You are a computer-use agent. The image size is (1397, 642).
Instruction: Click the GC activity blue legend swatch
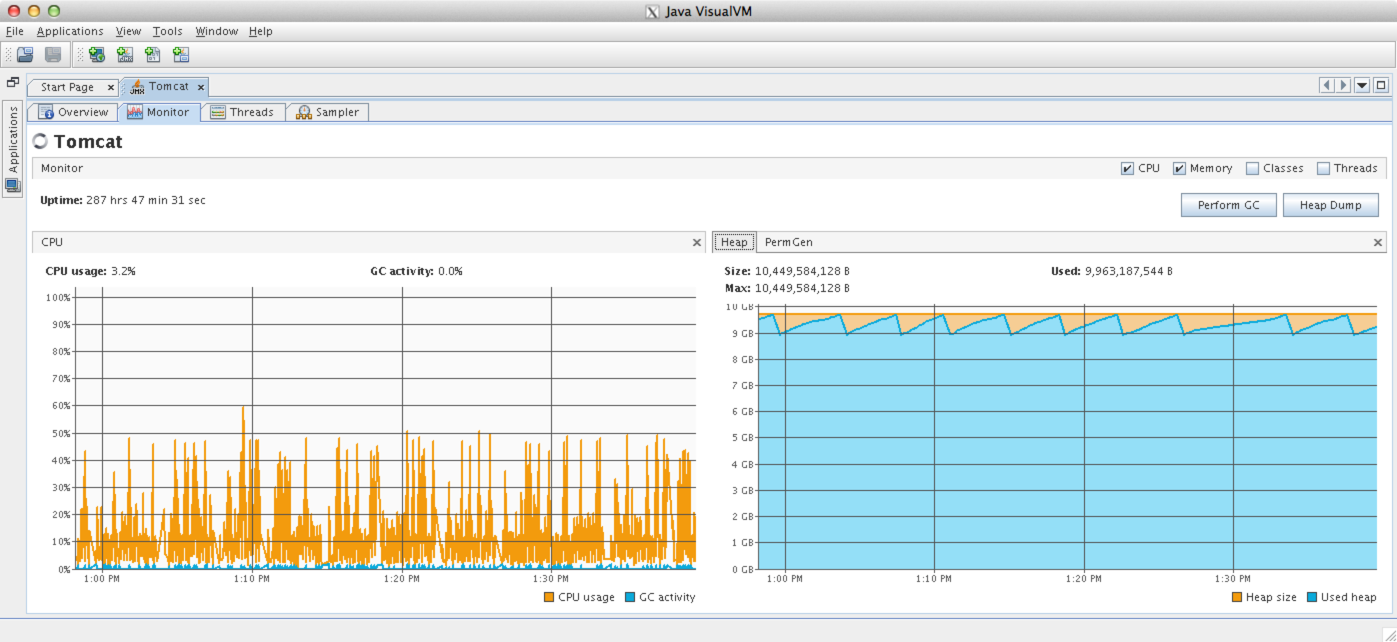630,597
